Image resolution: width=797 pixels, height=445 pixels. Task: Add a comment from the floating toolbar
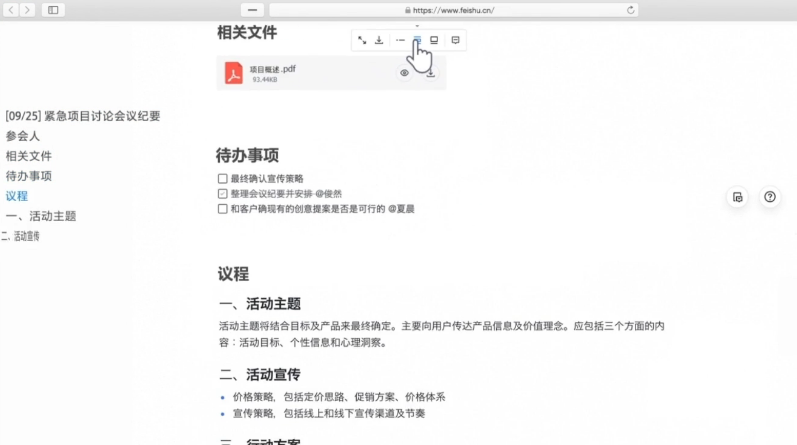point(455,40)
